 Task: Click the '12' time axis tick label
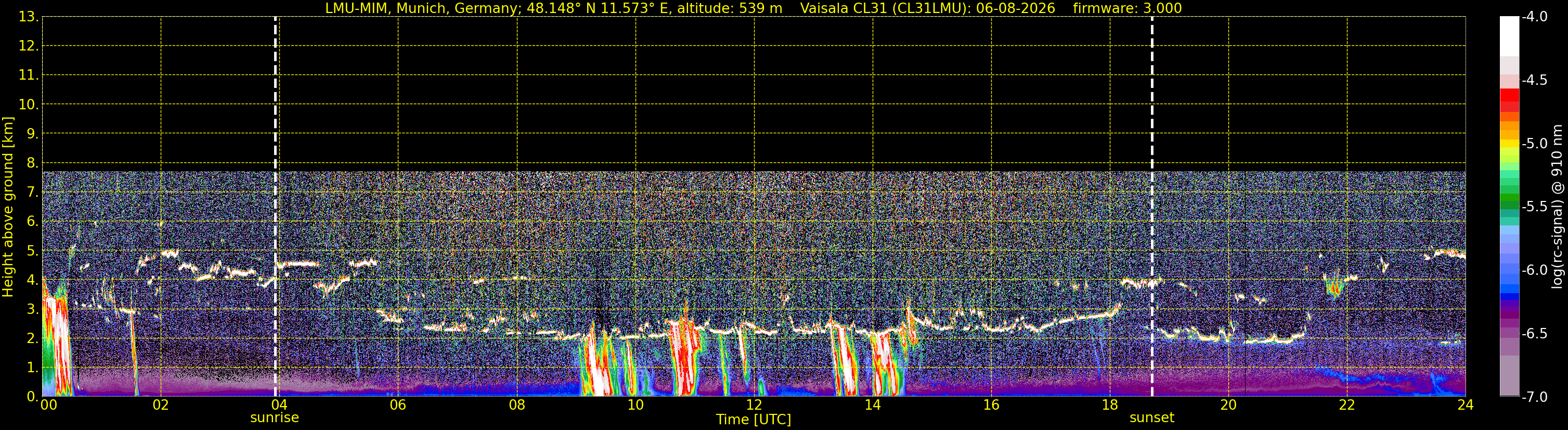pos(754,405)
